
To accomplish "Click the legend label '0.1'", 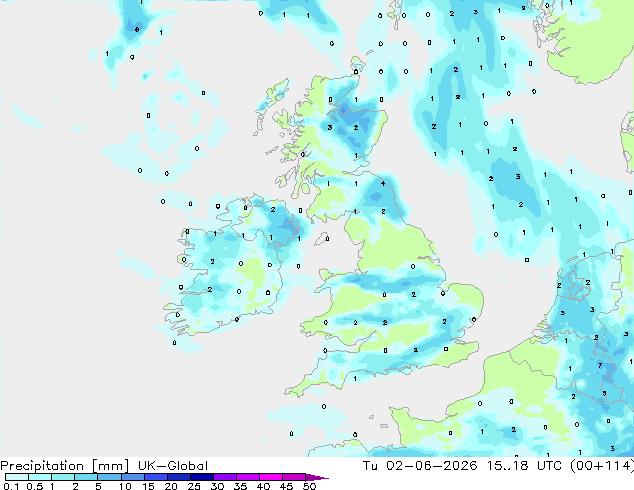I will (x=11, y=486).
